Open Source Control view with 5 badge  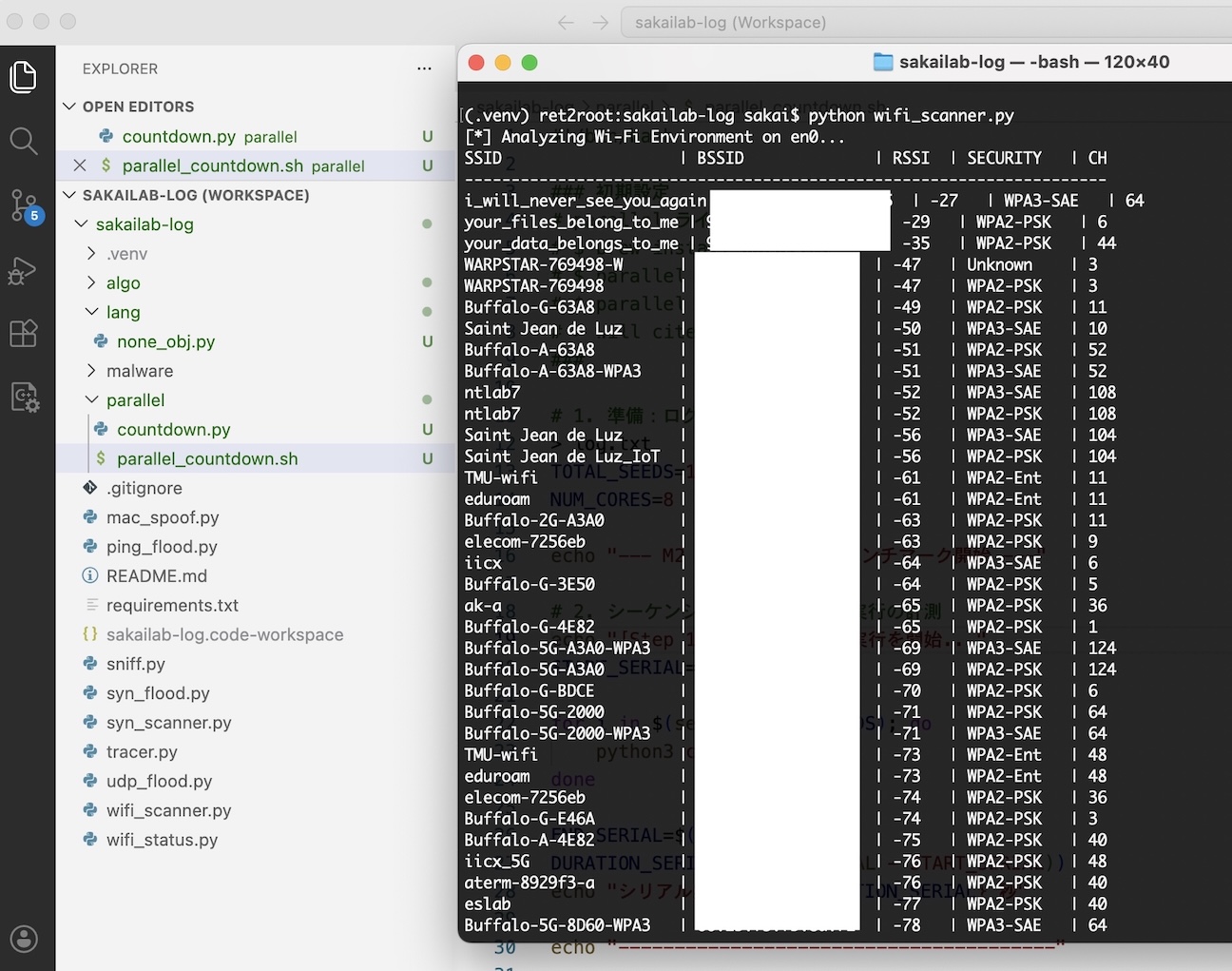24,205
